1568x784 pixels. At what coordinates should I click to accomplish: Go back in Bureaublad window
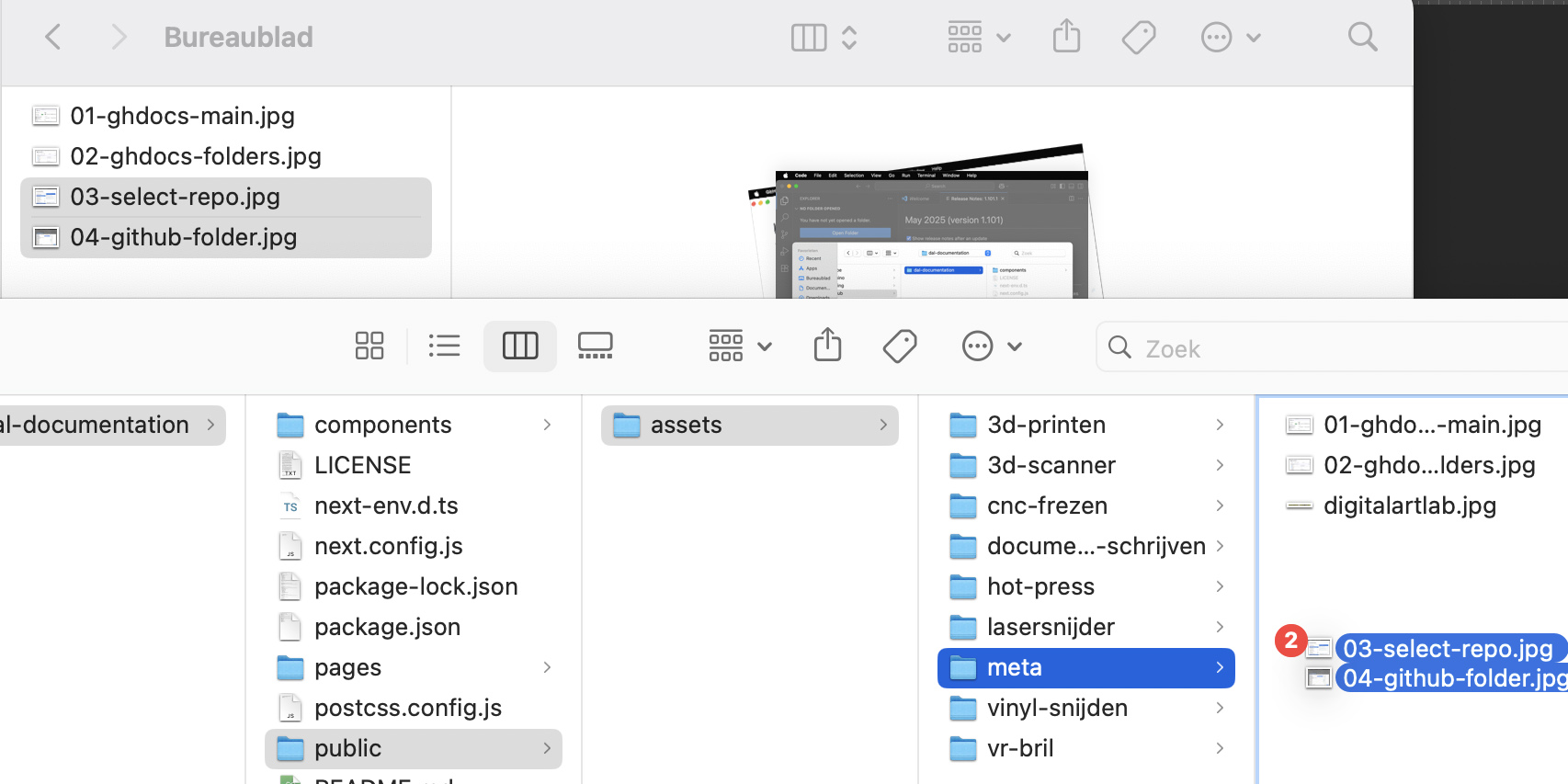point(53,38)
